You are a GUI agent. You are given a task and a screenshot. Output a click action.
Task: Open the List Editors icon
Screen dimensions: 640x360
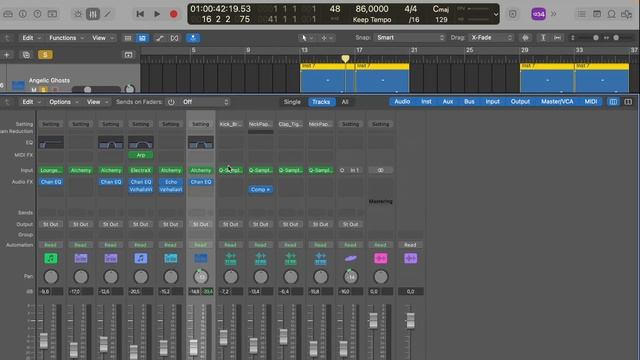click(x=581, y=14)
